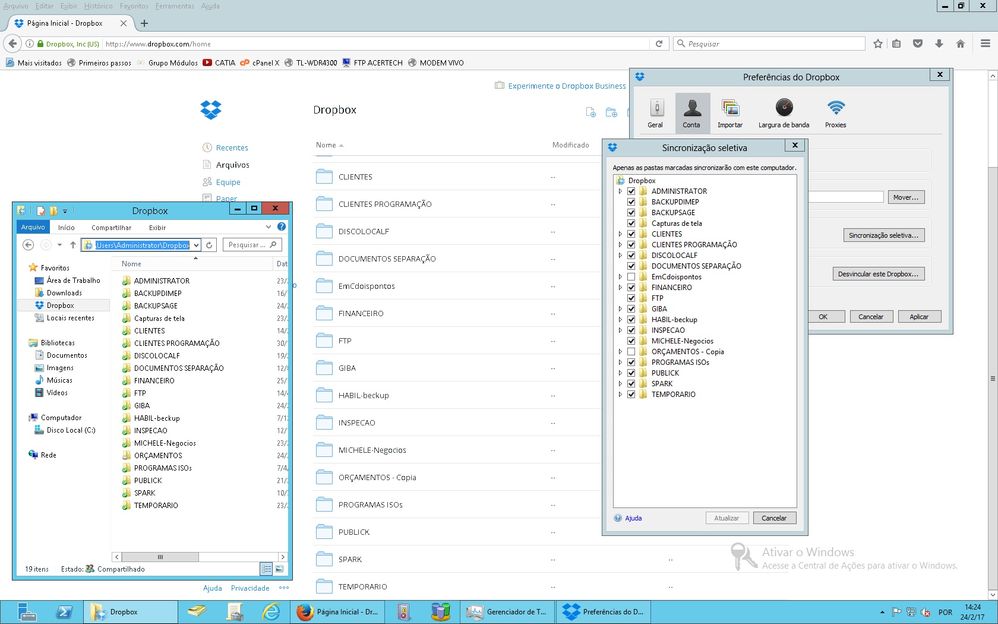
Task: Click the Sincronização seletiva button
Action: pos(883,235)
